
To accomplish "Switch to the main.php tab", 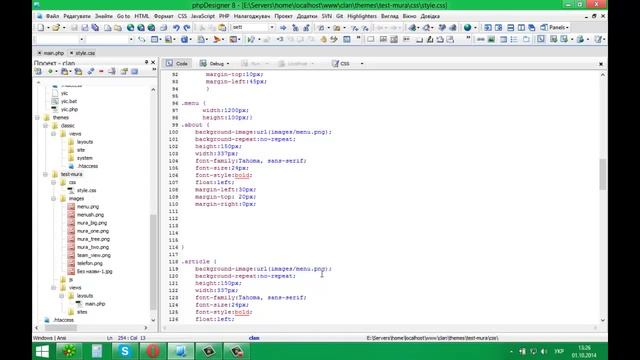I will pos(51,53).
